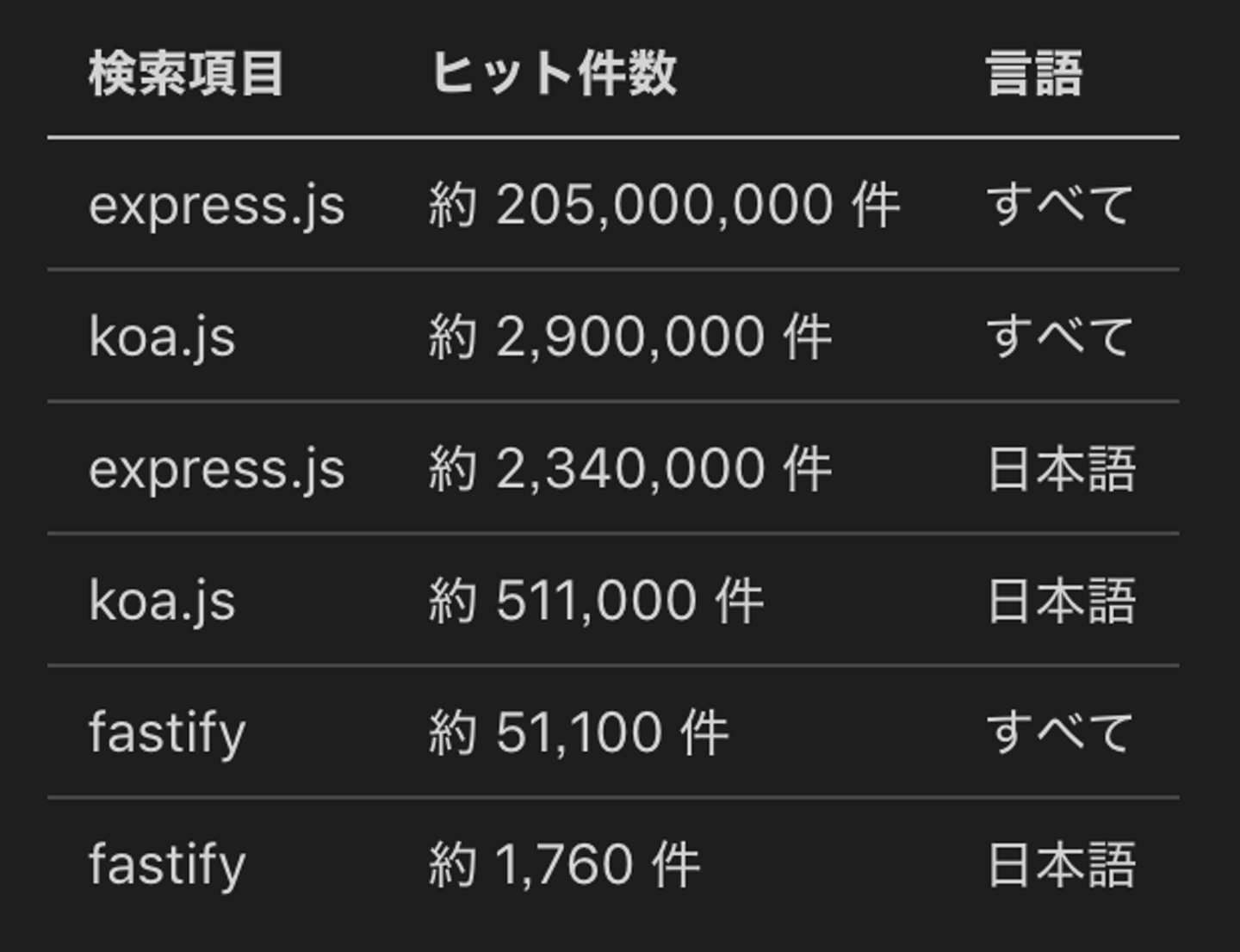Click the 約 51,100 件 hit count

pyautogui.click(x=579, y=733)
